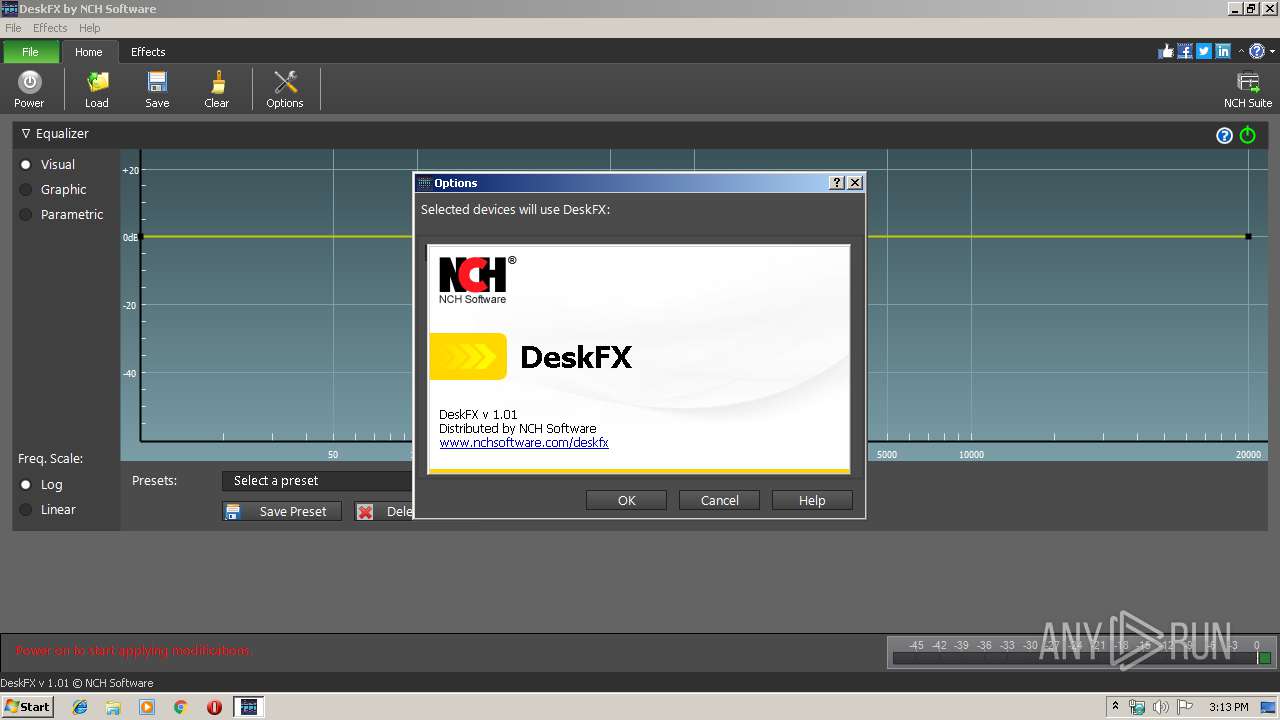
Task: Click the DeskFX splash image
Action: pos(639,359)
